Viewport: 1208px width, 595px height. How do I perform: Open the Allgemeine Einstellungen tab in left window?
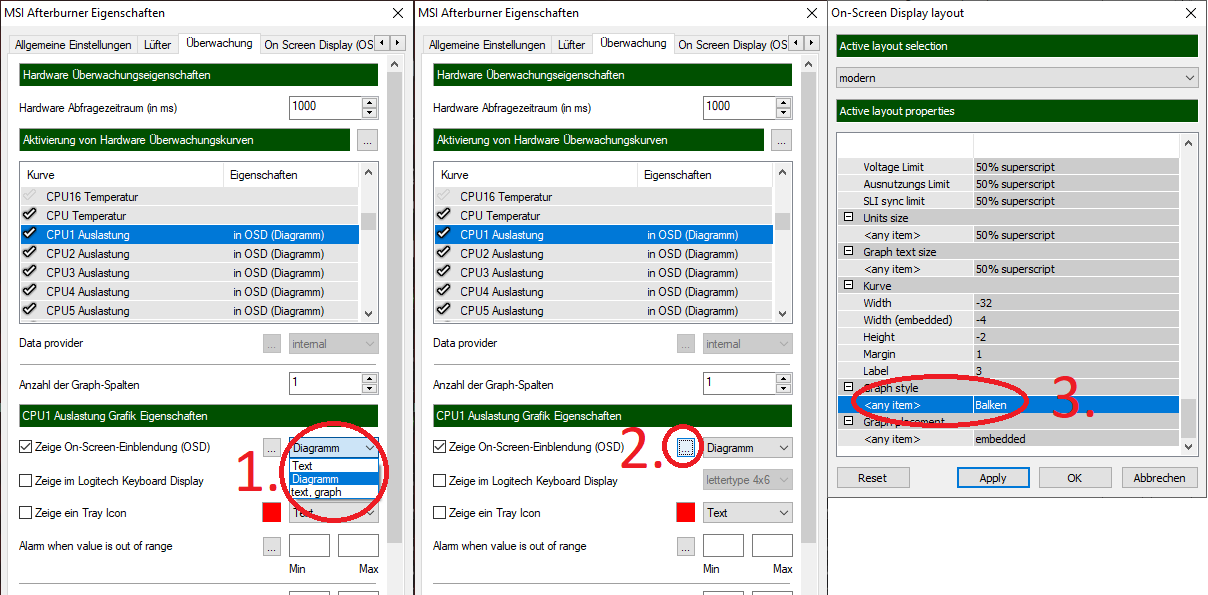(73, 45)
